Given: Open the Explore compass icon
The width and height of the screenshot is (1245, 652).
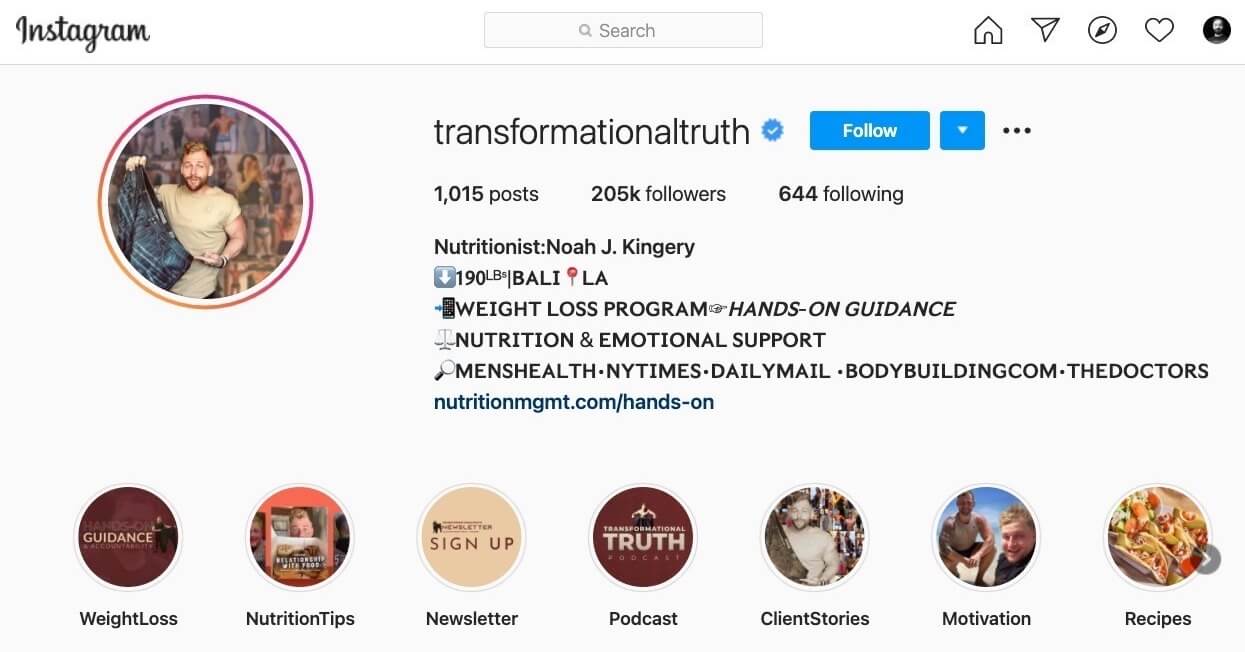Looking at the screenshot, I should (1102, 31).
